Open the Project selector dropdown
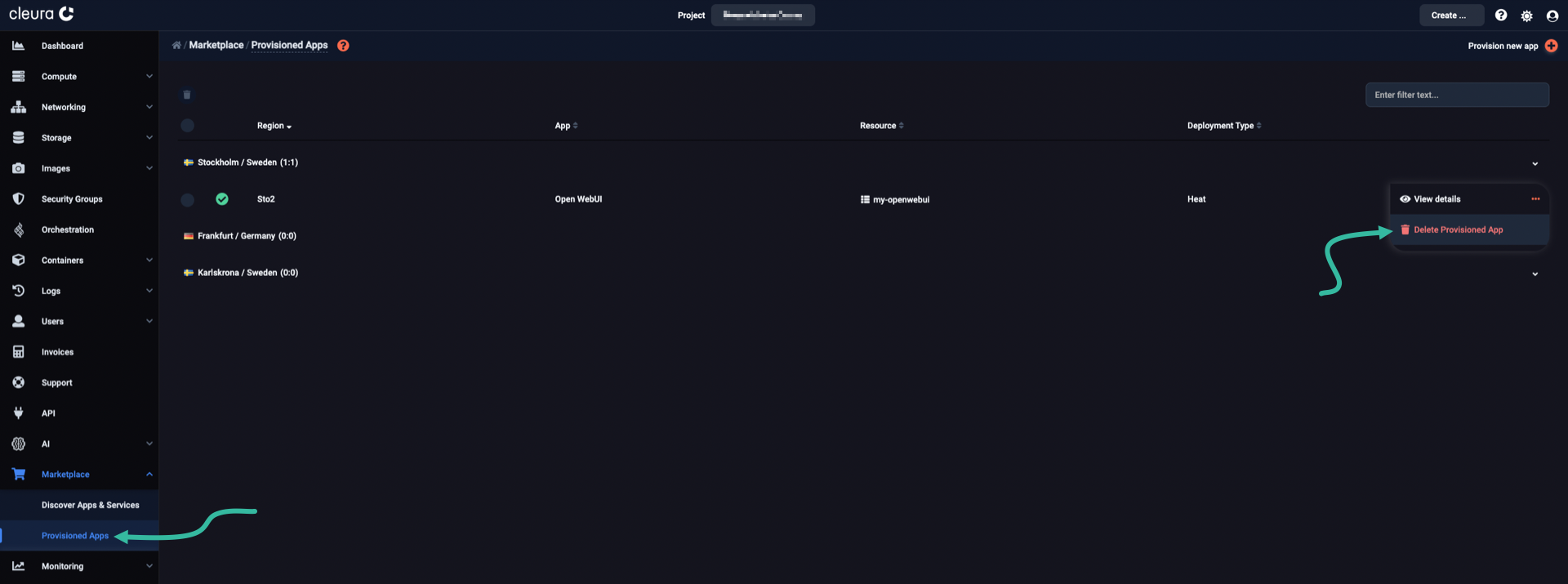This screenshot has height=584, width=1568. (763, 15)
